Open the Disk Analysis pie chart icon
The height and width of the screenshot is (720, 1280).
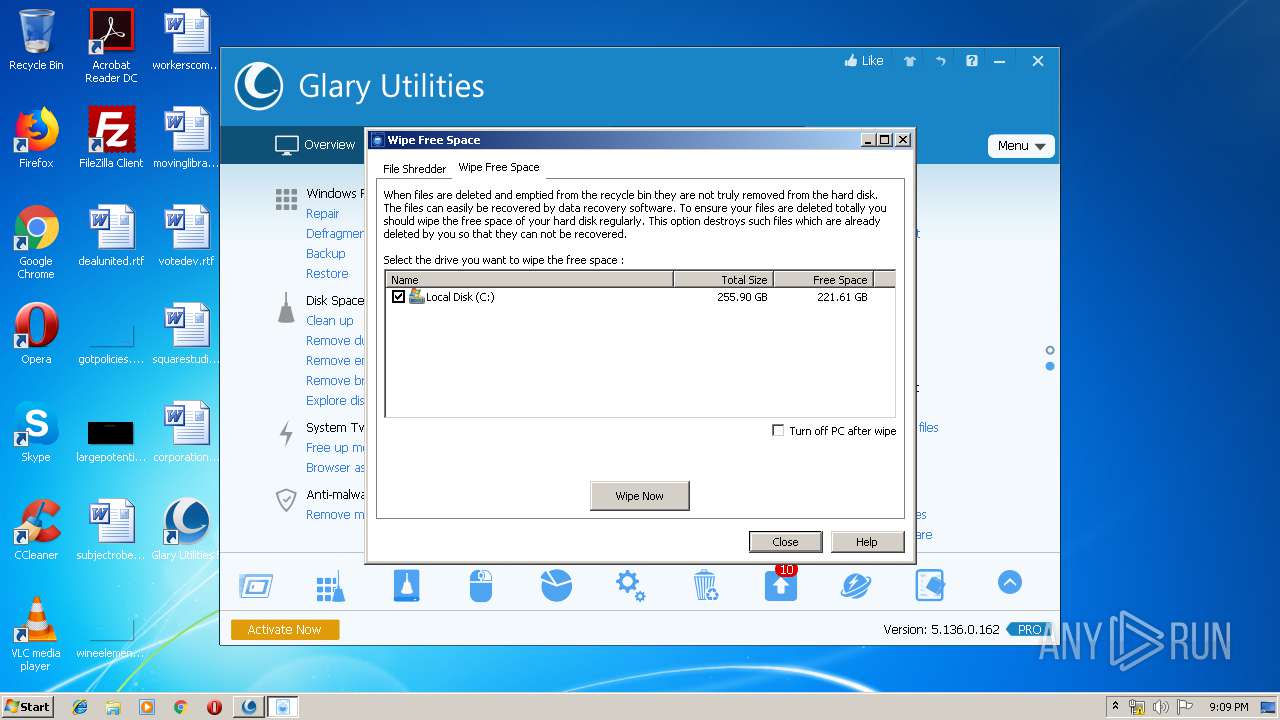pos(556,586)
